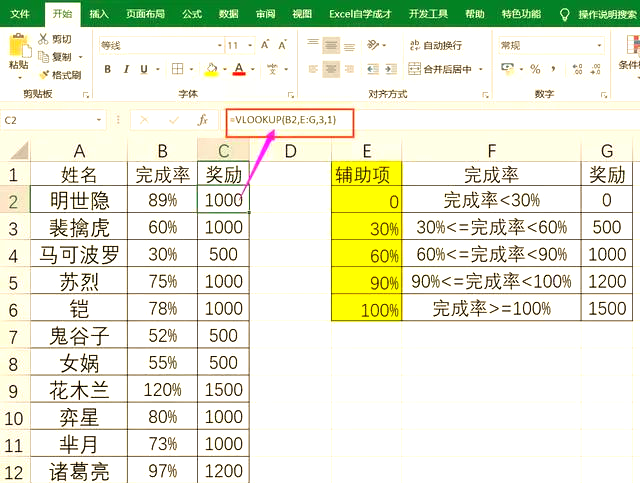Select column F header
This screenshot has height=483, width=640.
click(x=491, y=151)
